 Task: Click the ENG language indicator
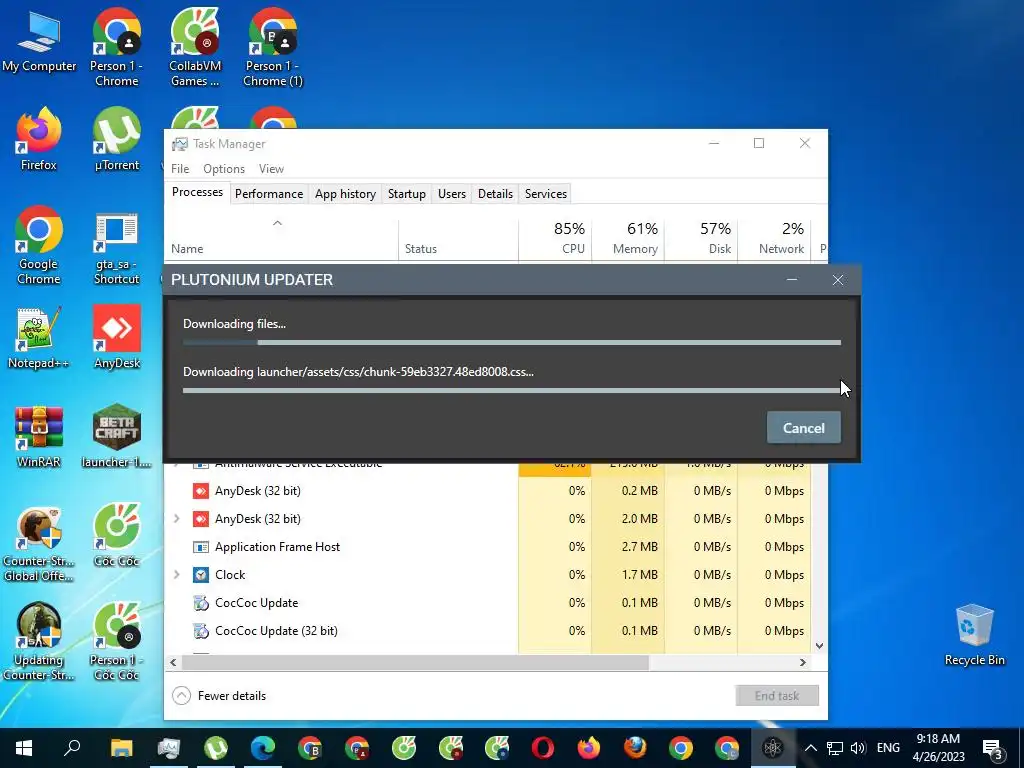tap(888, 748)
